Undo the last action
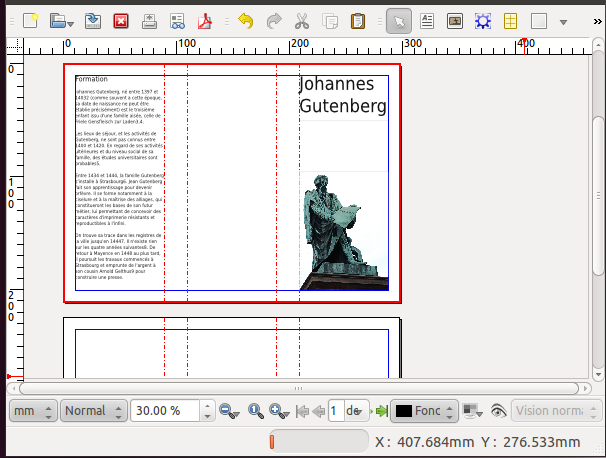606x458 pixels. tap(246, 21)
